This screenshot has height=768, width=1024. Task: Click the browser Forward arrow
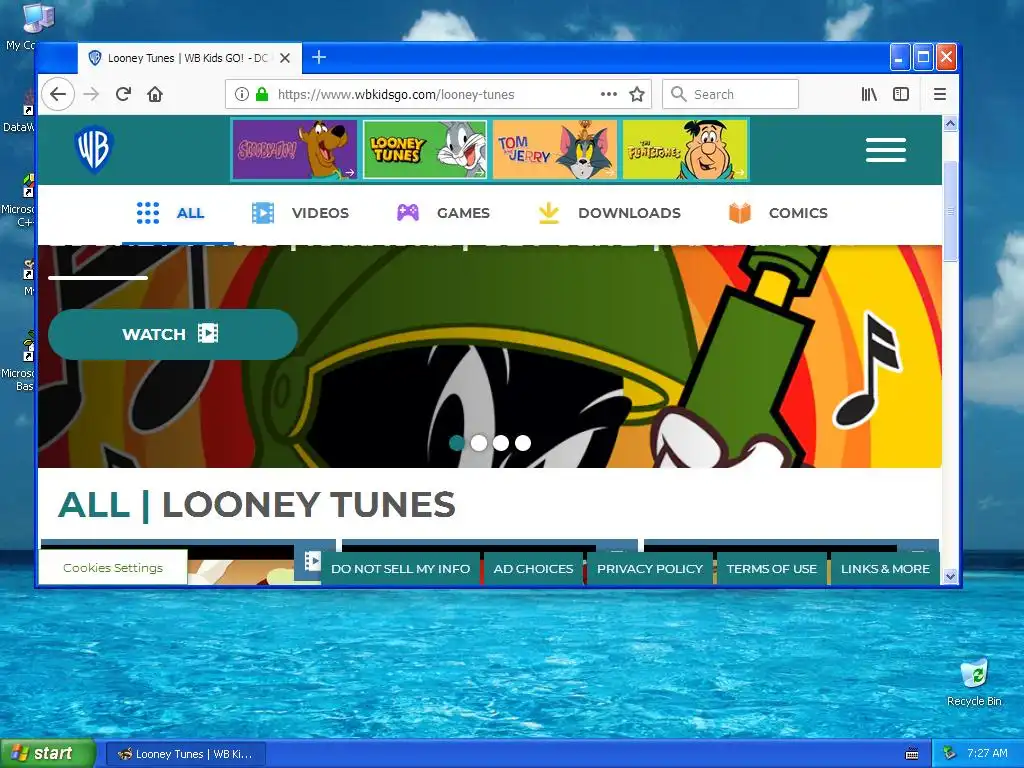tap(91, 94)
